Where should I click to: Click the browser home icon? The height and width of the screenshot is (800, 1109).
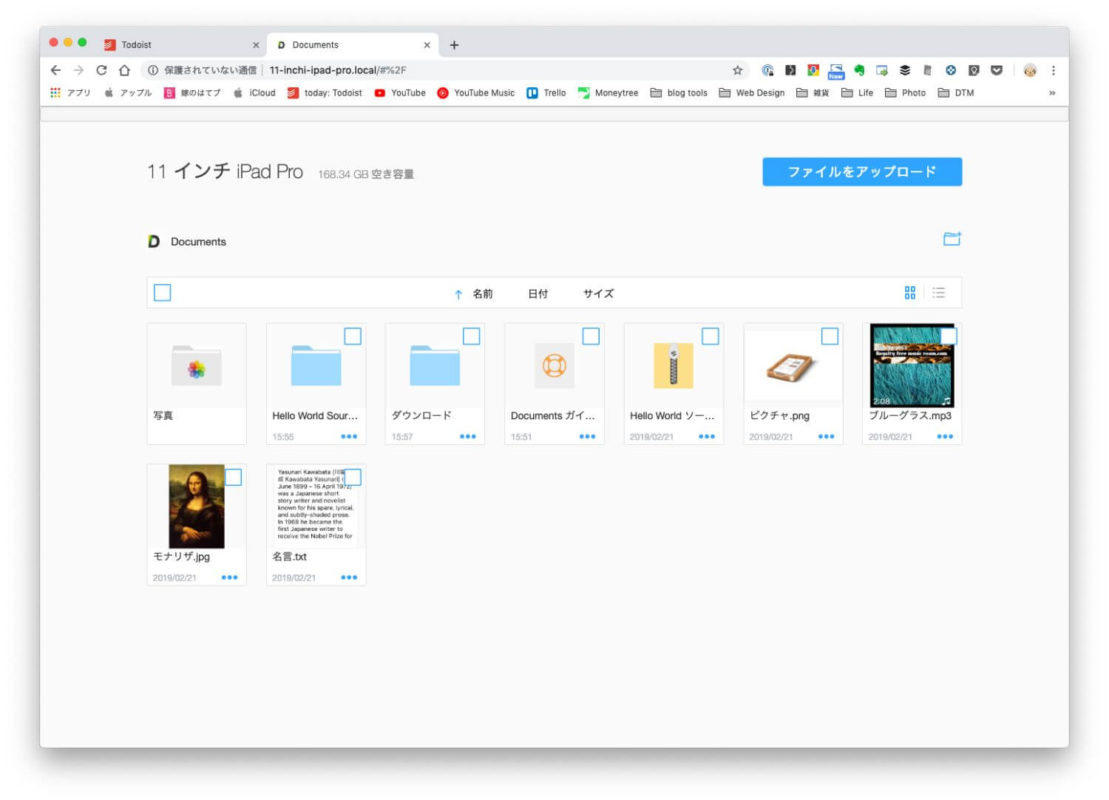tap(124, 71)
